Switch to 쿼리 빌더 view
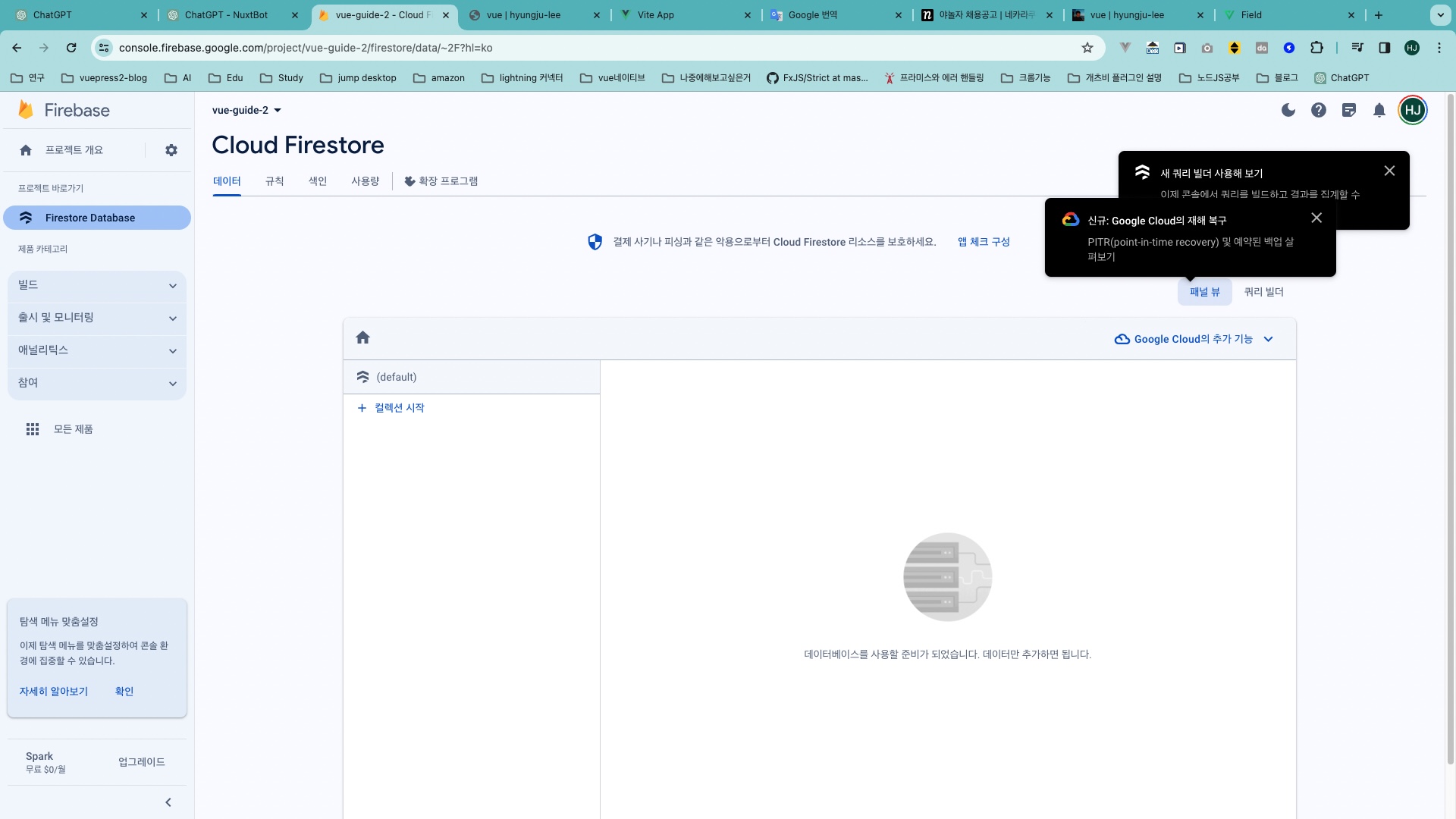Image resolution: width=1456 pixels, height=819 pixels. pos(1263,292)
